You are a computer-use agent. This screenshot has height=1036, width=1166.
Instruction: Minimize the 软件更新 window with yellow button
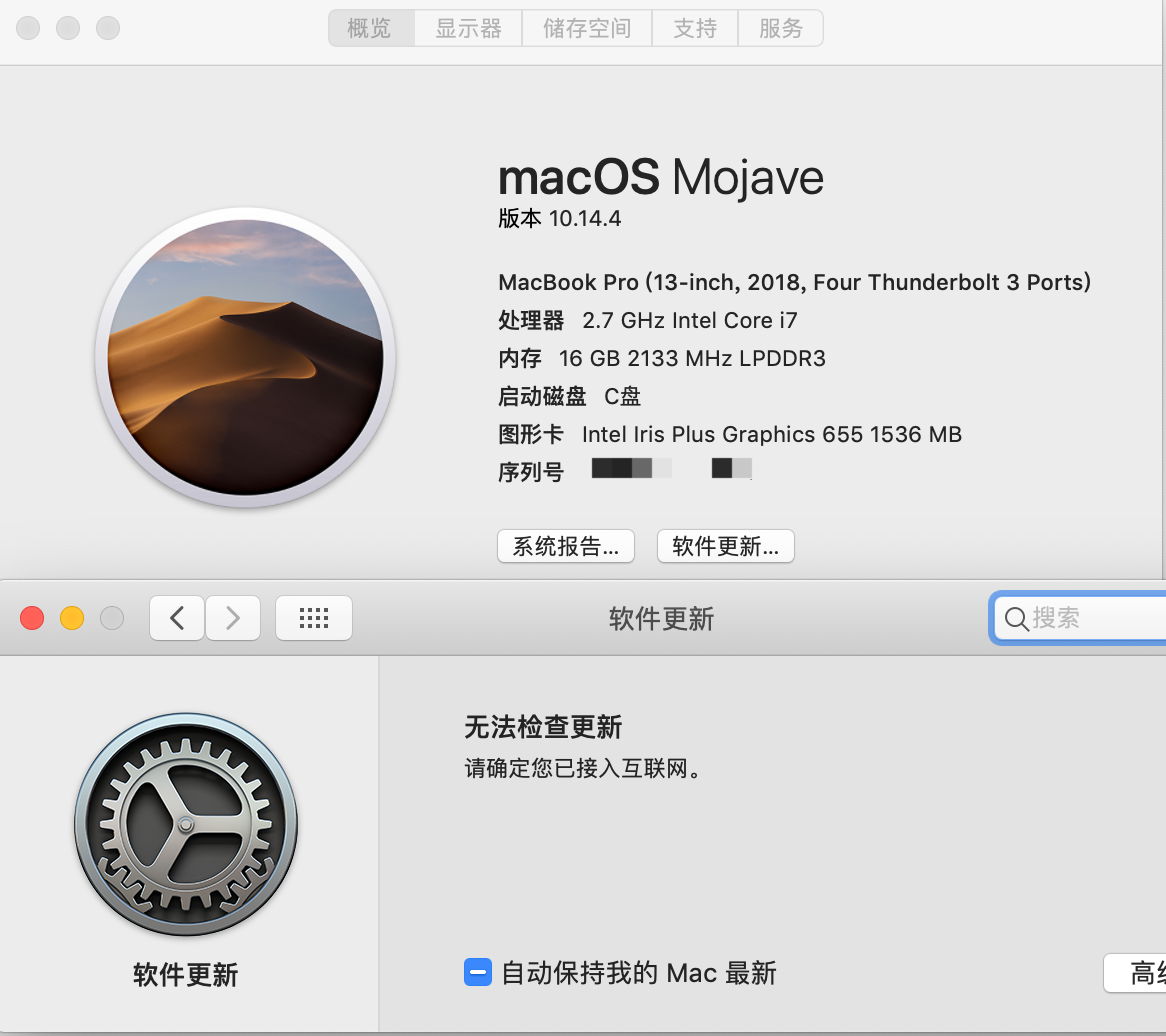pos(72,618)
